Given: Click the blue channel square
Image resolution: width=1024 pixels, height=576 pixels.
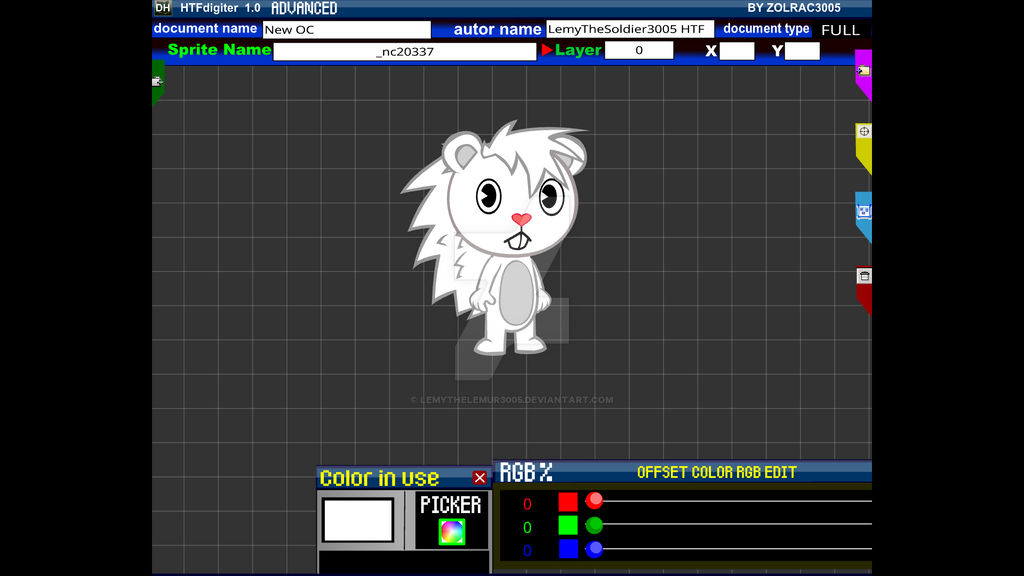Looking at the screenshot, I should coord(568,549).
